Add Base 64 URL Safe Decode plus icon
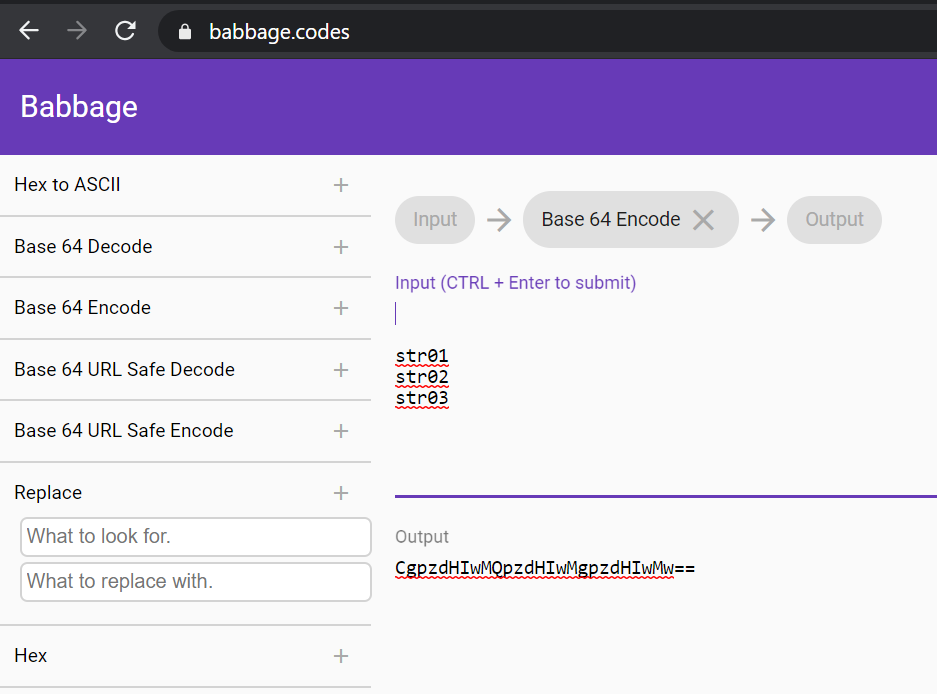Viewport: 937px width, 694px height. pos(341,370)
